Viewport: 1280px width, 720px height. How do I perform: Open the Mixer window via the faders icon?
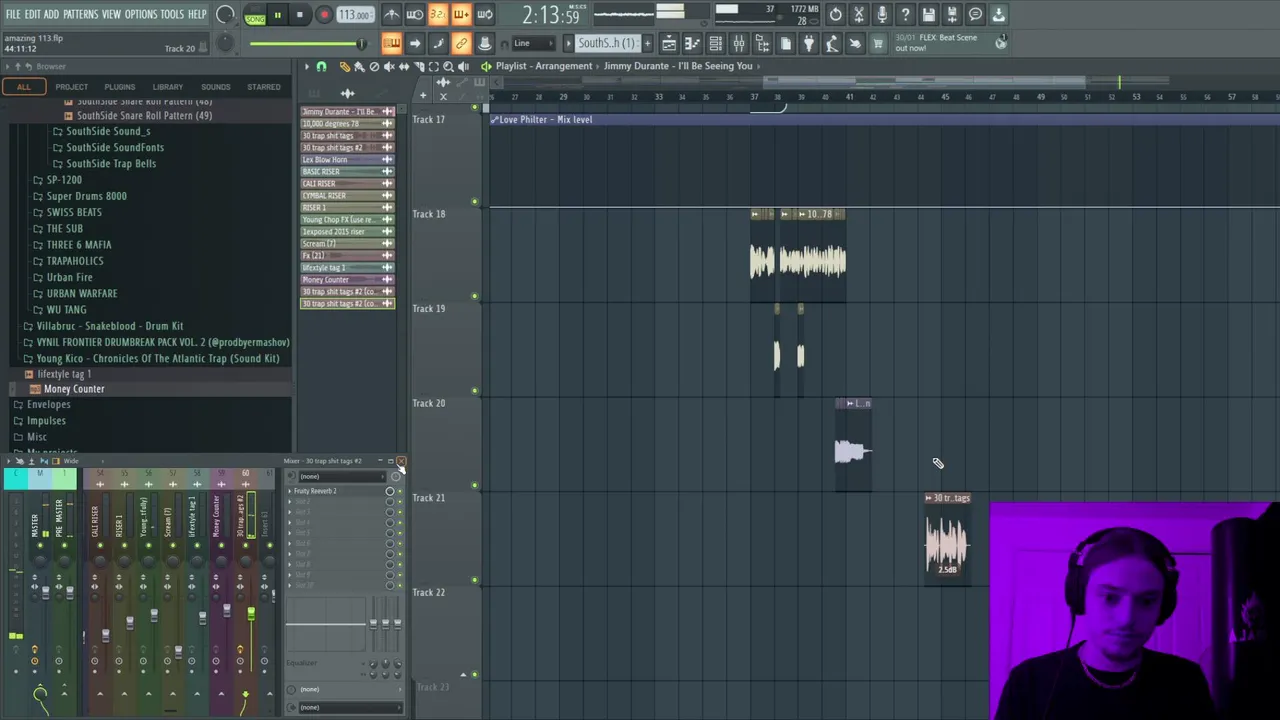[739, 43]
